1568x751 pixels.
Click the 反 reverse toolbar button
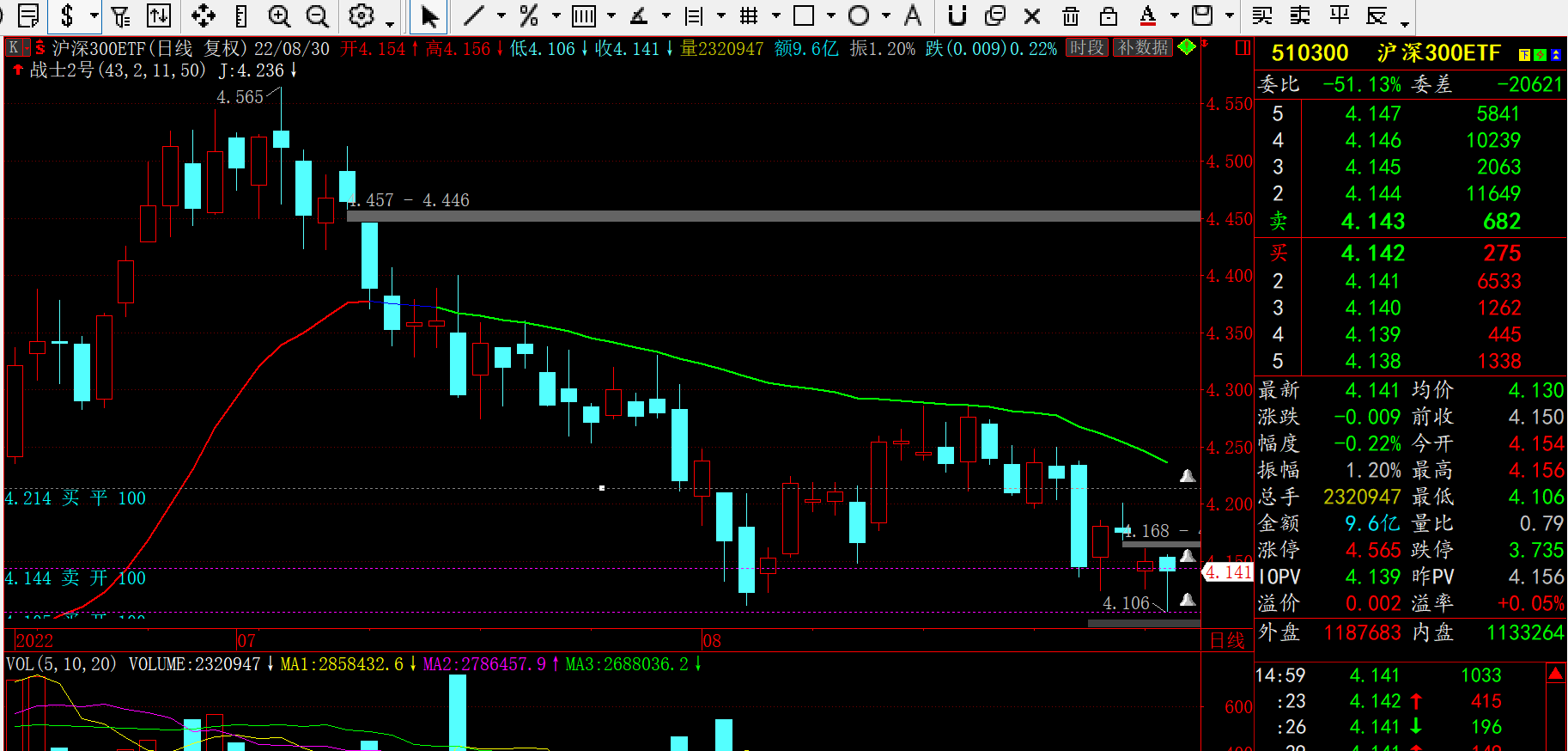click(1377, 15)
